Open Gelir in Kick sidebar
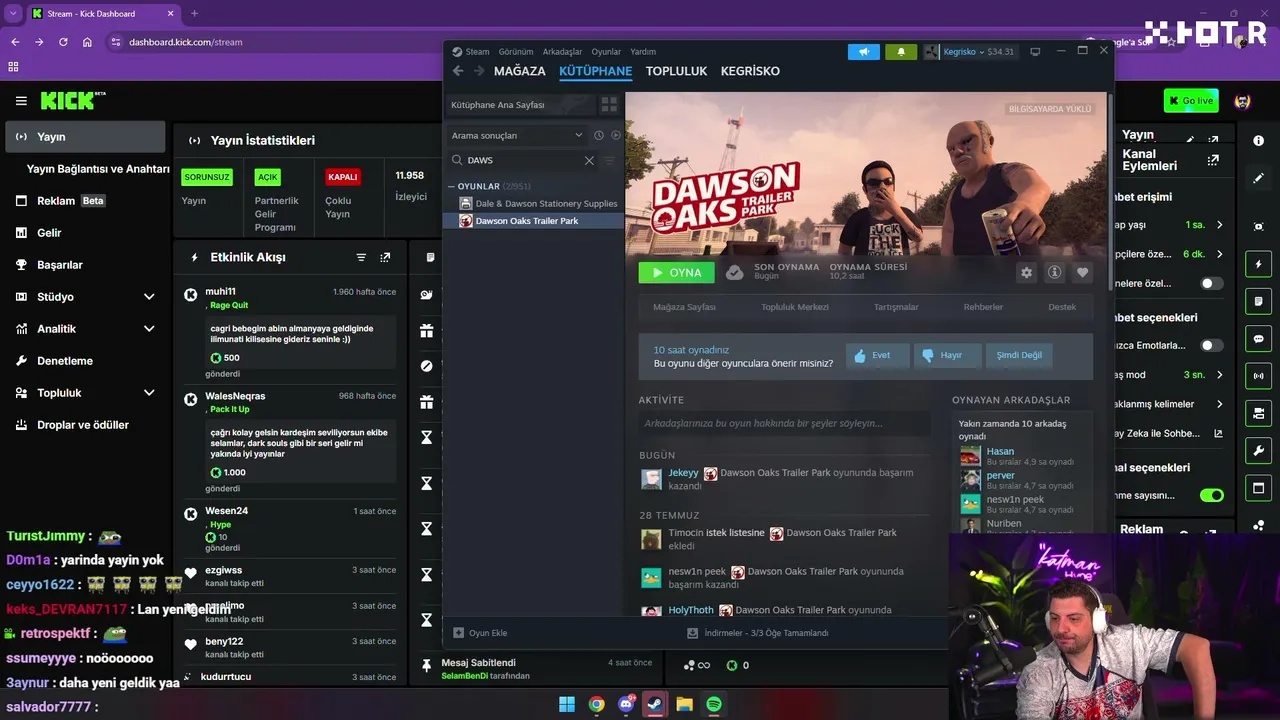This screenshot has width=1280, height=720. pyautogui.click(x=49, y=233)
